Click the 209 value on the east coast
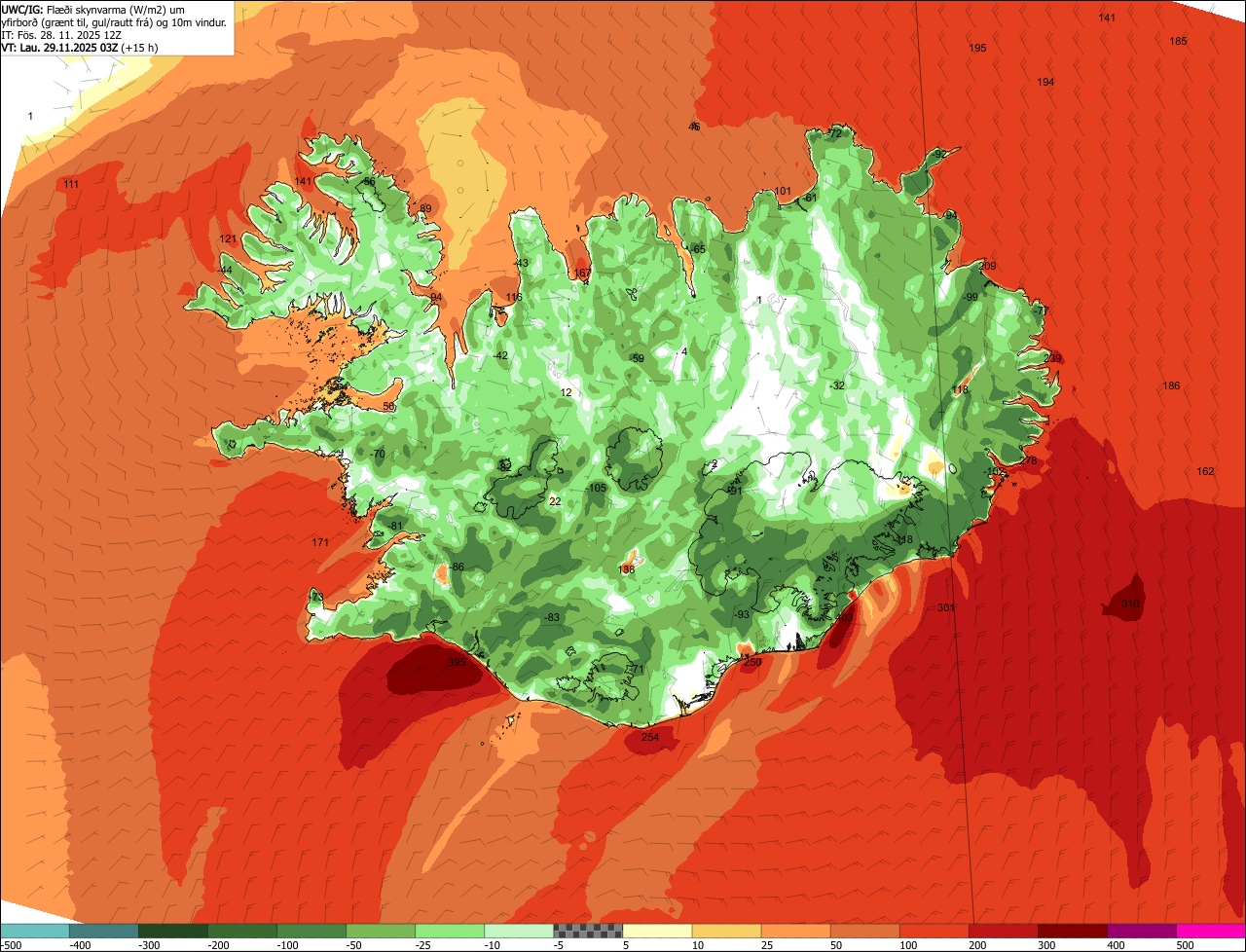1246x952 pixels. (988, 267)
